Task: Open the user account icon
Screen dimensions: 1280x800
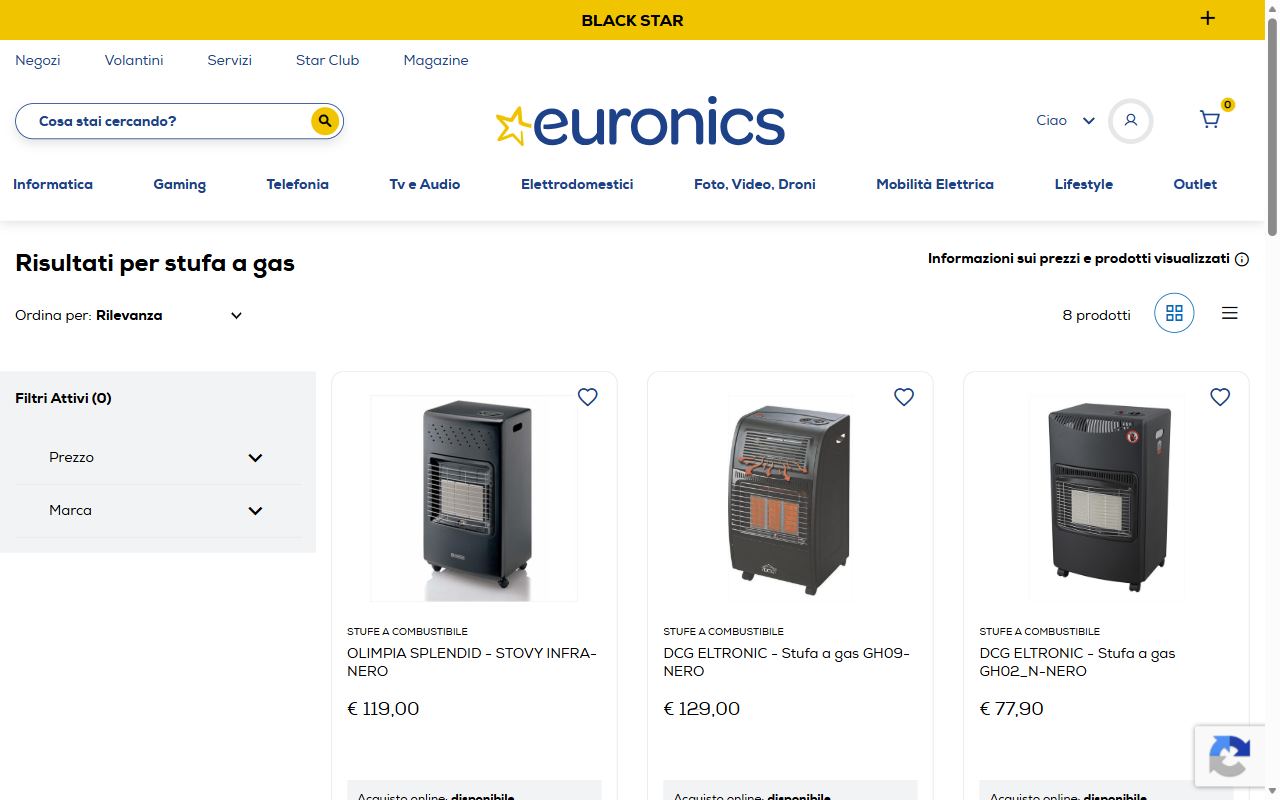Action: [x=1131, y=121]
